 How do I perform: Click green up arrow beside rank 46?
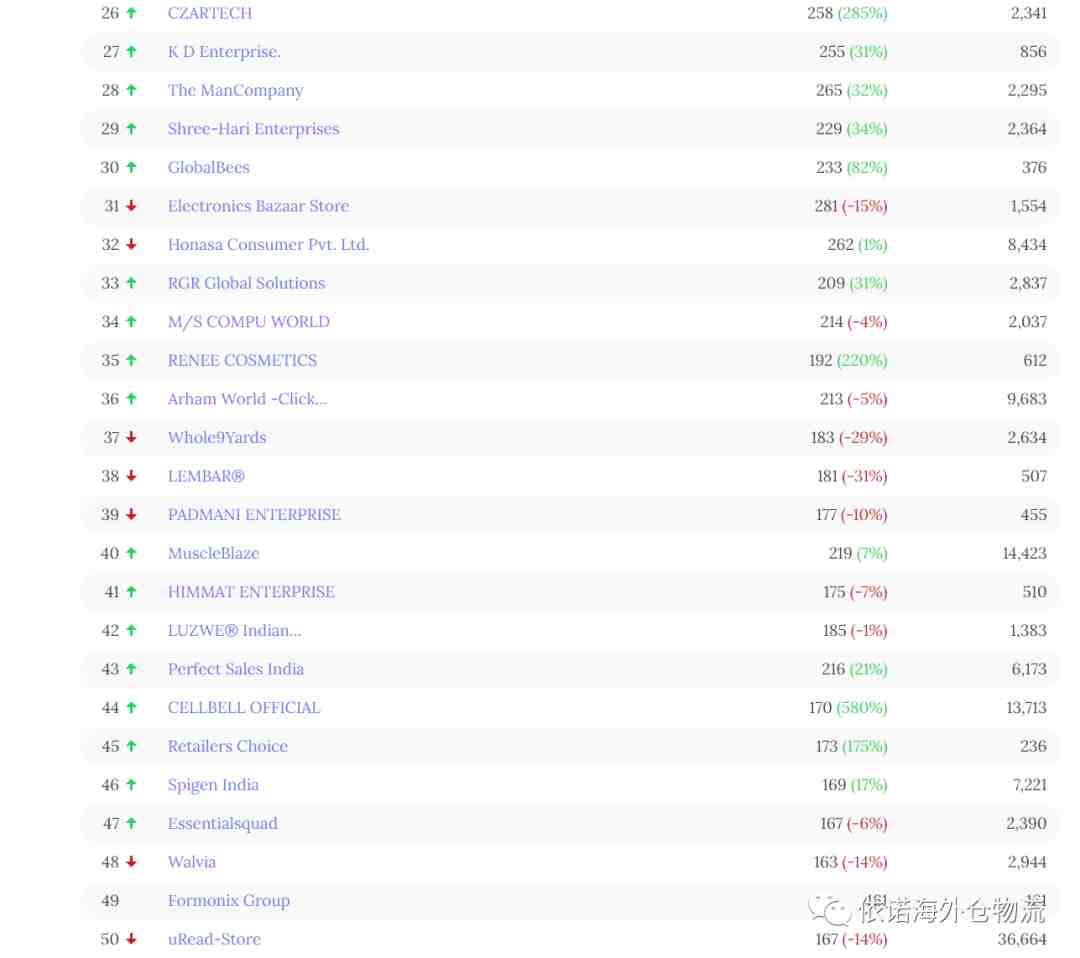click(131, 784)
